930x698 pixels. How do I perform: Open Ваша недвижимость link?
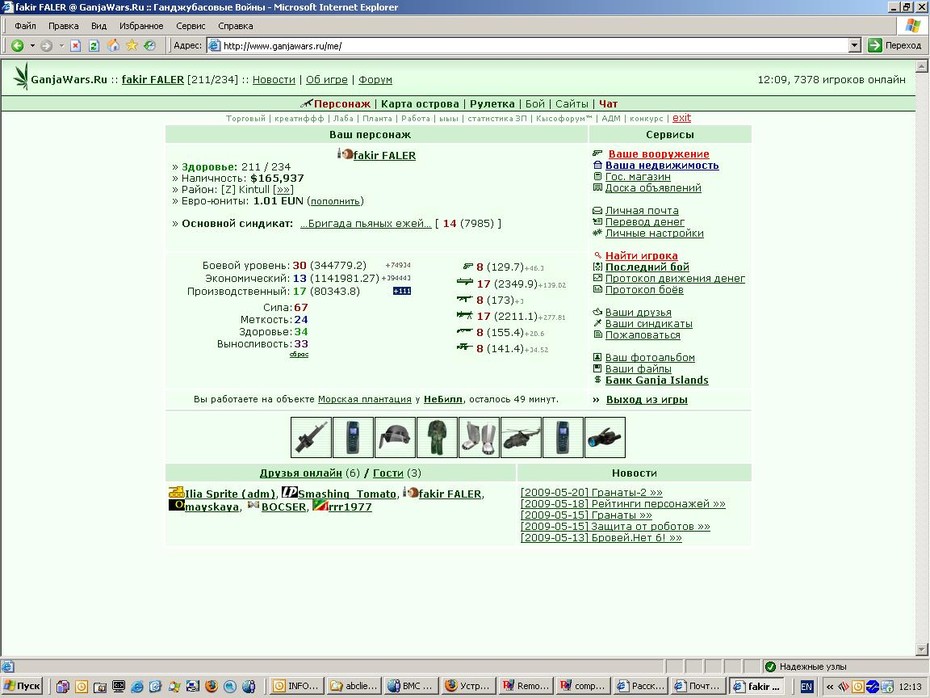click(662, 165)
